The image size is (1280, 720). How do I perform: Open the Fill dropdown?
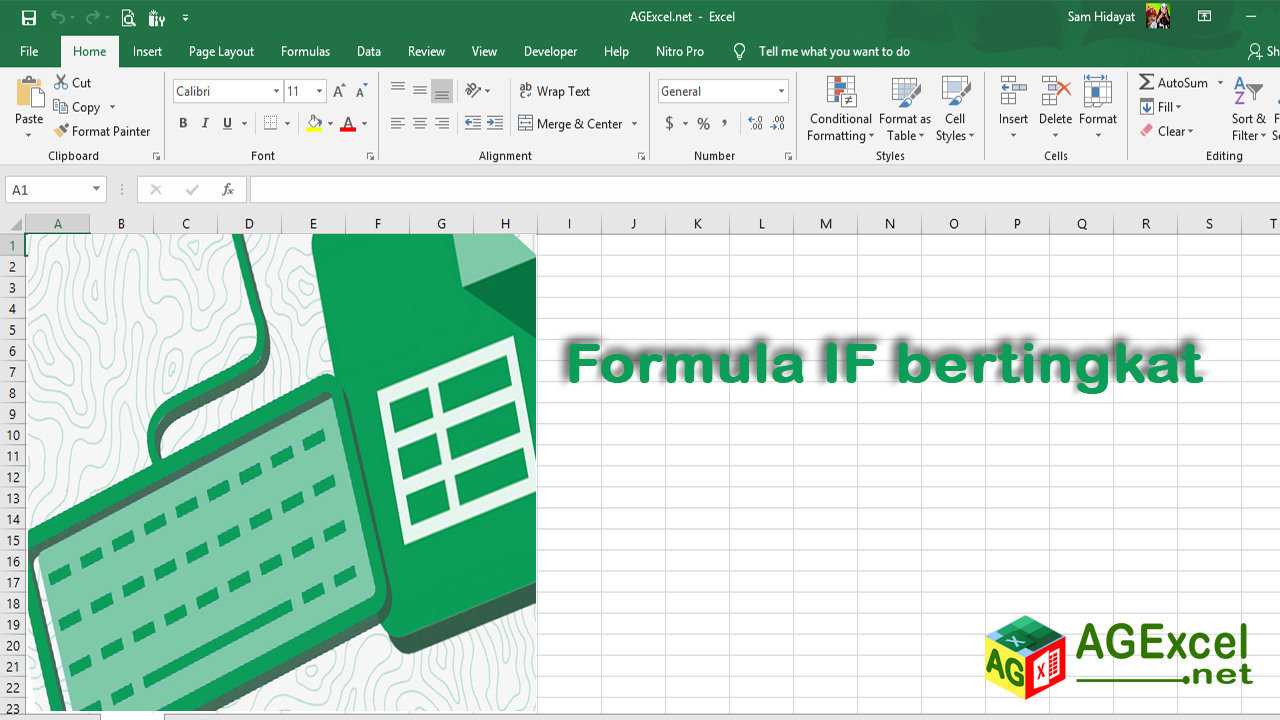coord(1161,107)
